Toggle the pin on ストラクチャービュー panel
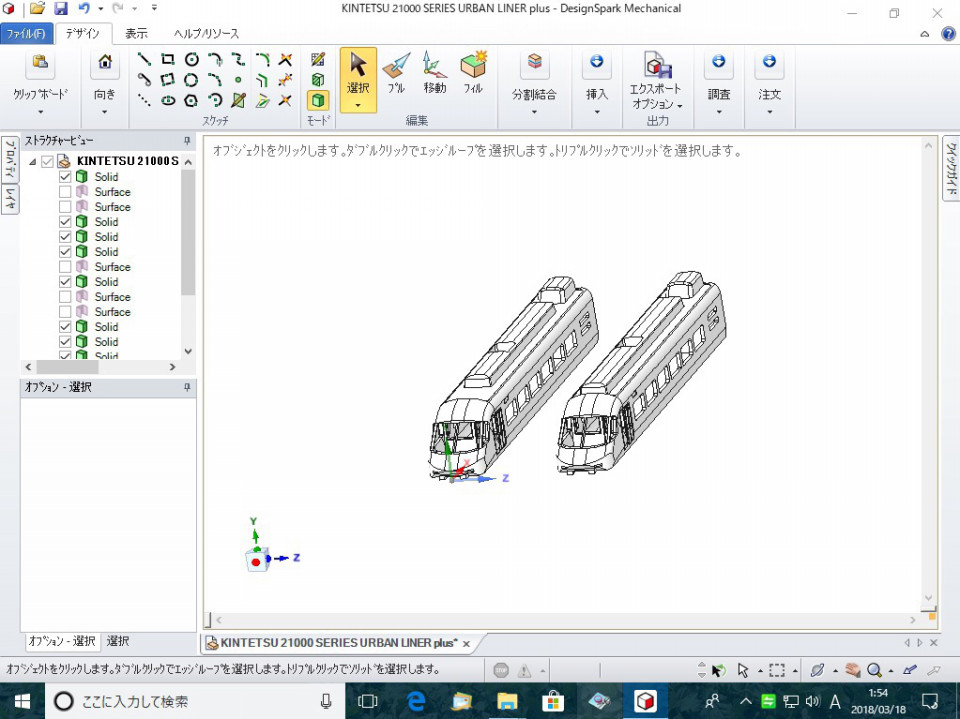This screenshot has height=719, width=960. (x=187, y=141)
